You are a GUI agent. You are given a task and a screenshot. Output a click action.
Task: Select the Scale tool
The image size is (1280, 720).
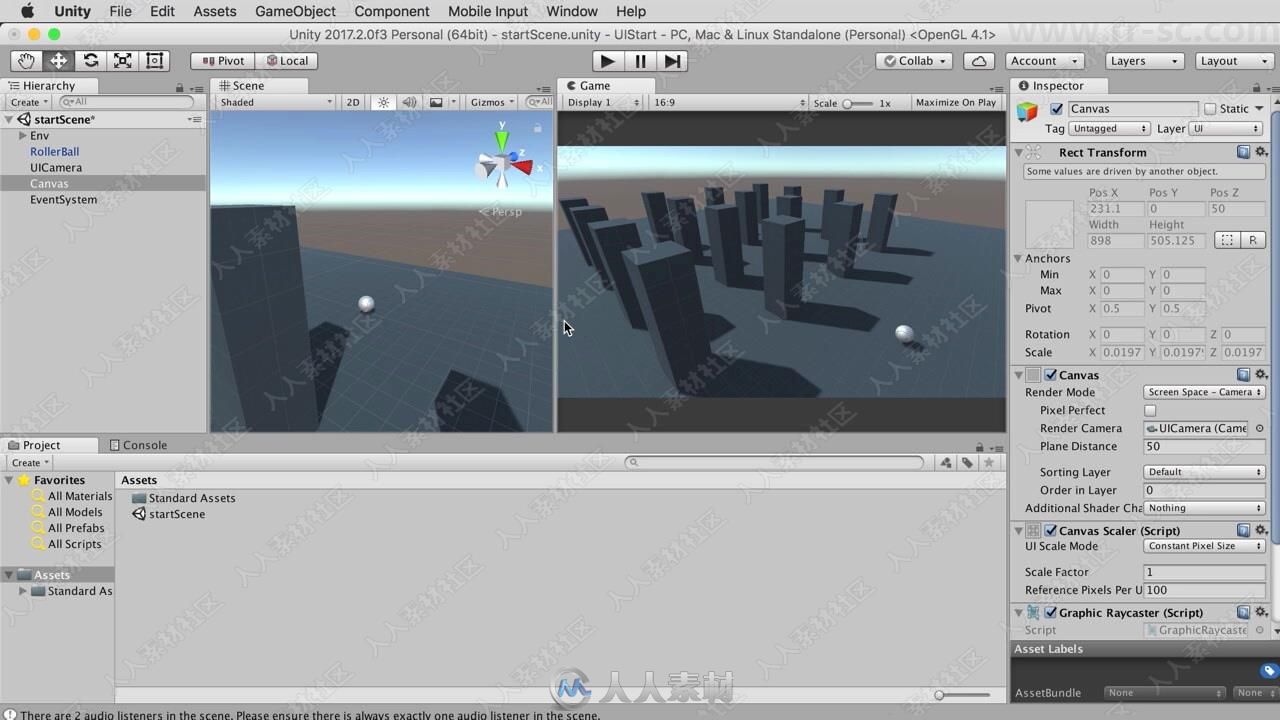(123, 61)
